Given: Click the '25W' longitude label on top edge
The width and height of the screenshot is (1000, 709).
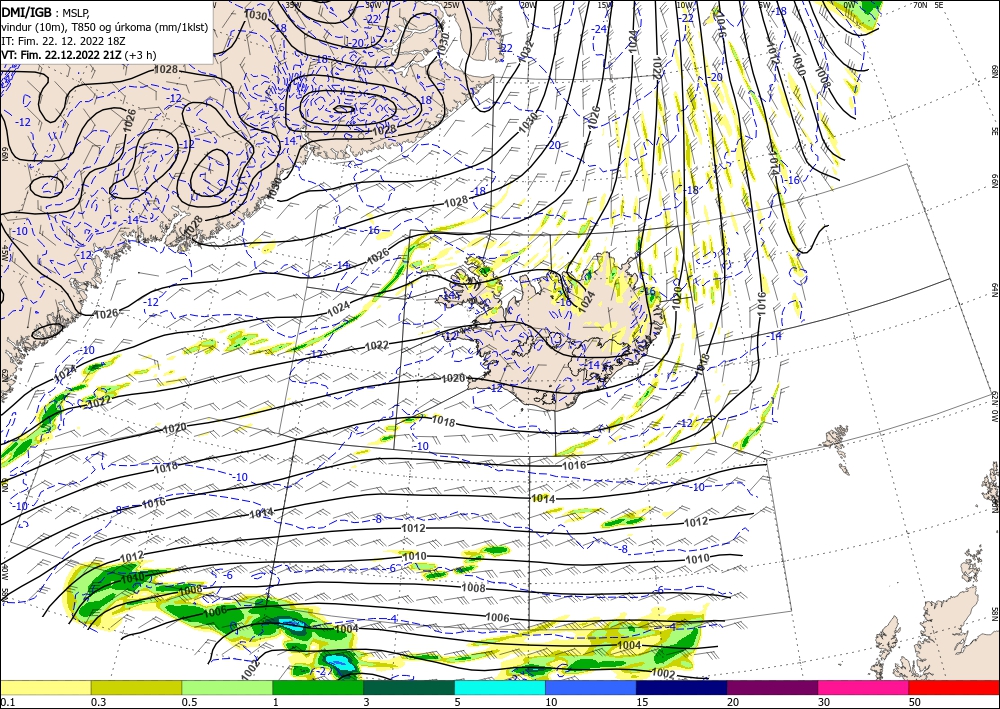Looking at the screenshot, I should pyautogui.click(x=451, y=5).
